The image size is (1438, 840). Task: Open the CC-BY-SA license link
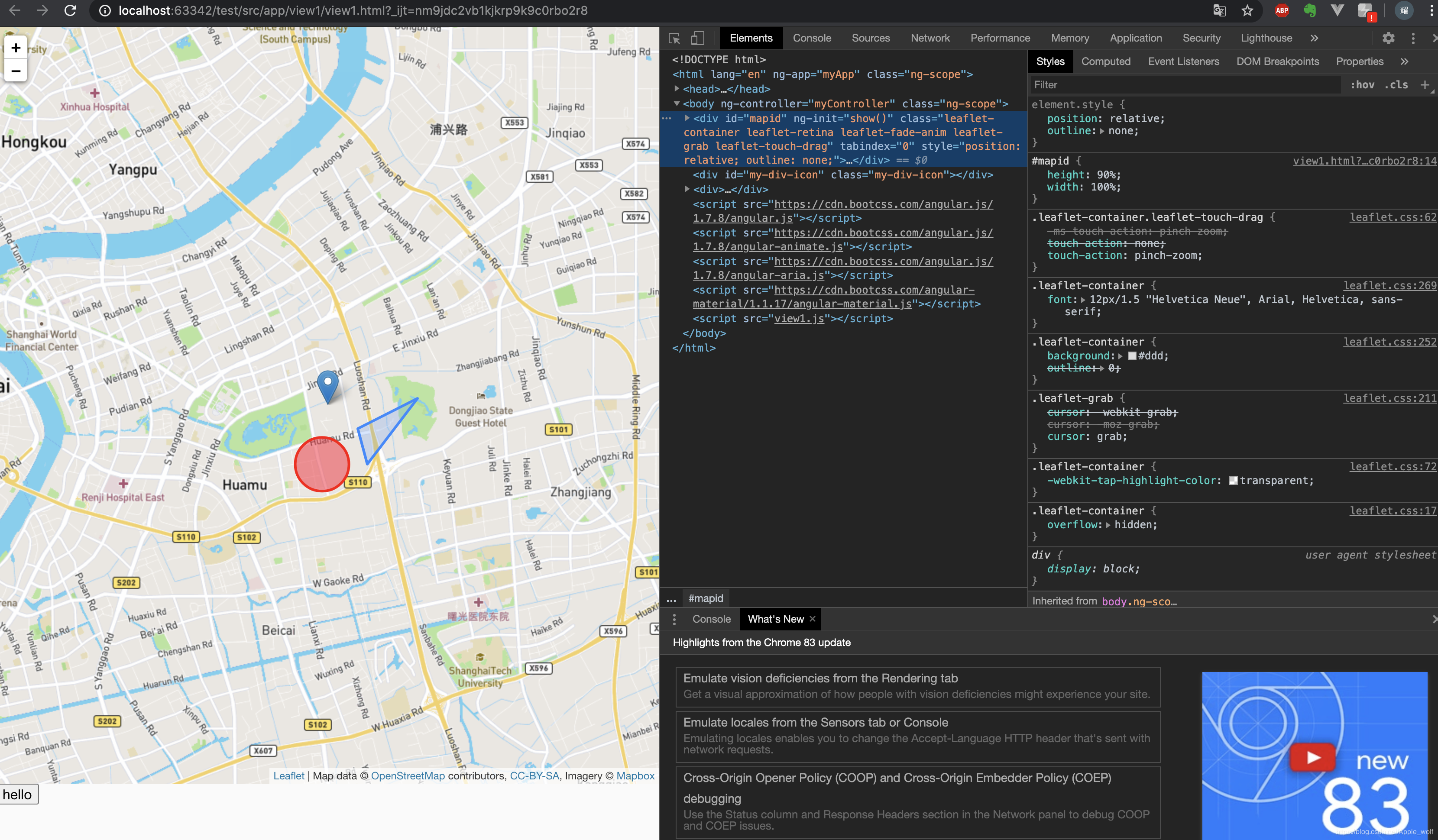(534, 776)
